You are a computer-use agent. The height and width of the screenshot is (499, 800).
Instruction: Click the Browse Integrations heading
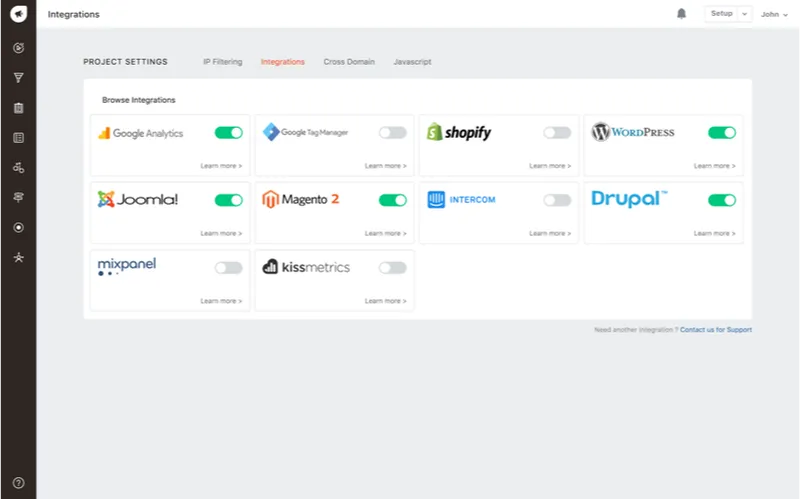pos(138,100)
